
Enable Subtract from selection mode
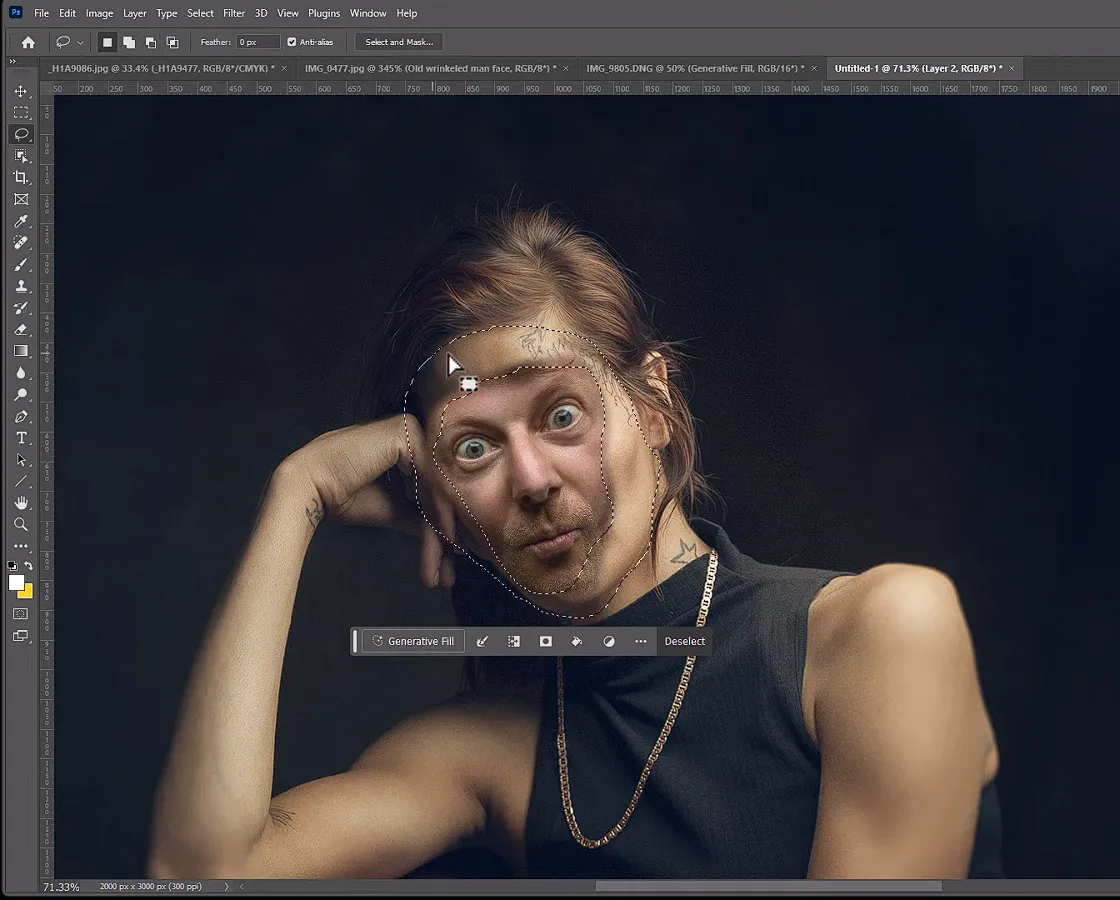pyautogui.click(x=151, y=42)
